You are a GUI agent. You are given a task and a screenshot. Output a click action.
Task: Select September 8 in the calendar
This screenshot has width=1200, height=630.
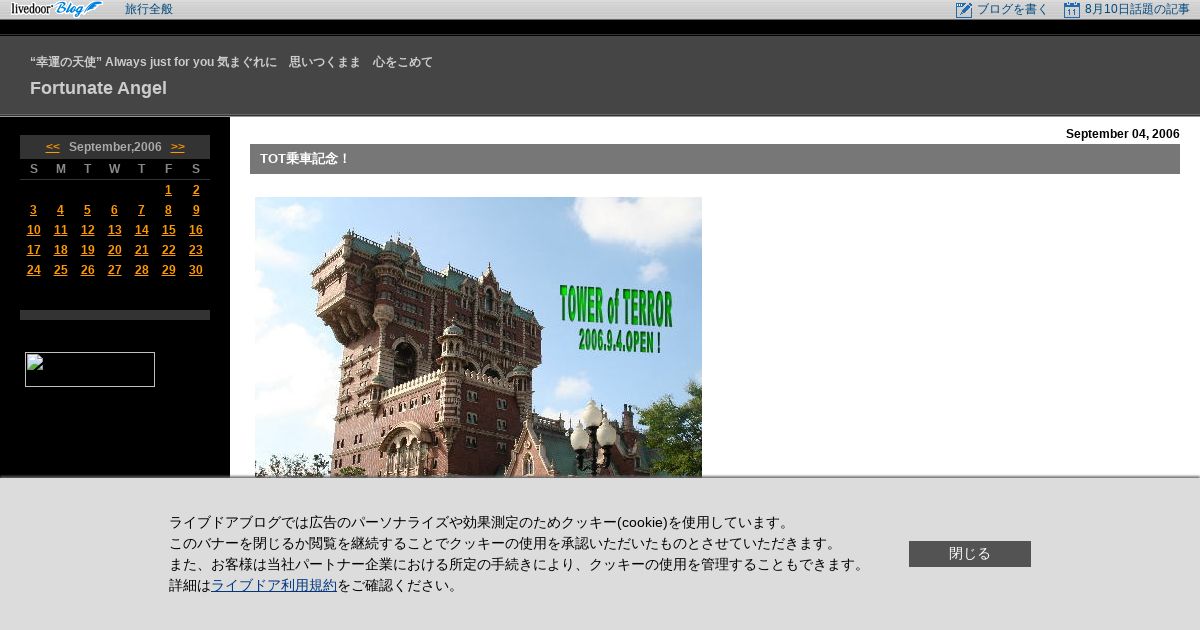[x=168, y=210]
